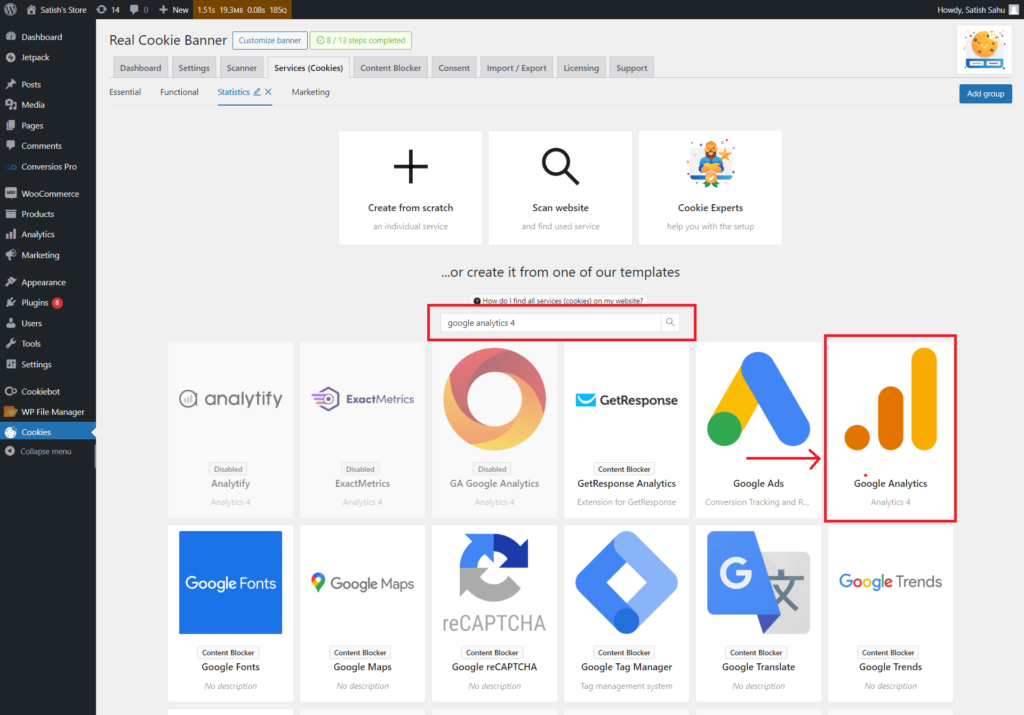1024x715 pixels.
Task: Switch to the Settings plugin tab
Action: coord(194,68)
